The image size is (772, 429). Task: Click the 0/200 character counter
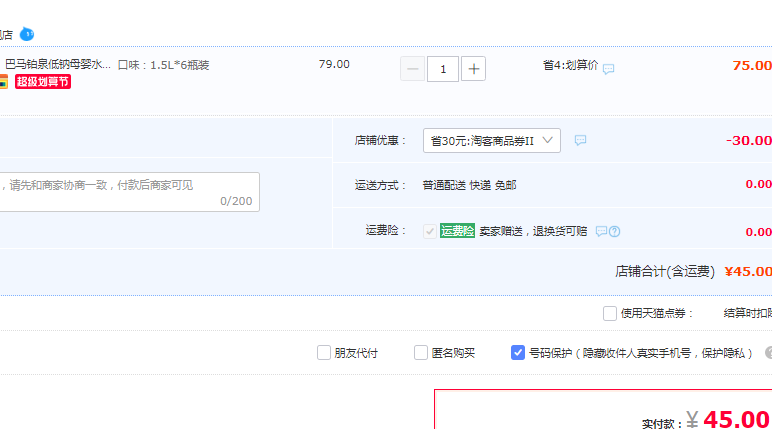[236, 201]
